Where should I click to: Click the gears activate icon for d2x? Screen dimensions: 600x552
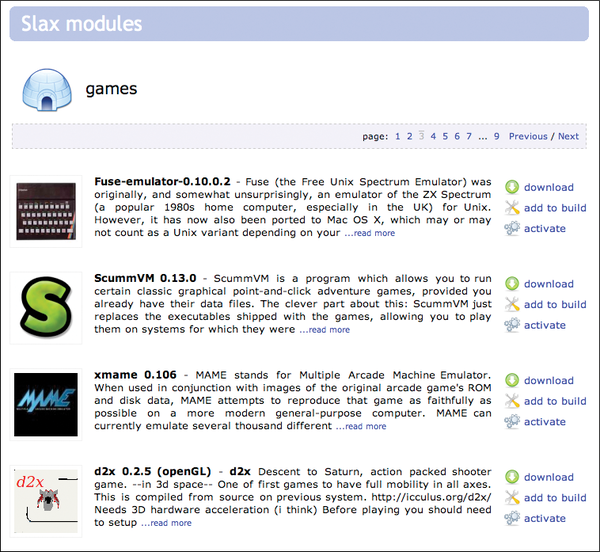point(512,518)
